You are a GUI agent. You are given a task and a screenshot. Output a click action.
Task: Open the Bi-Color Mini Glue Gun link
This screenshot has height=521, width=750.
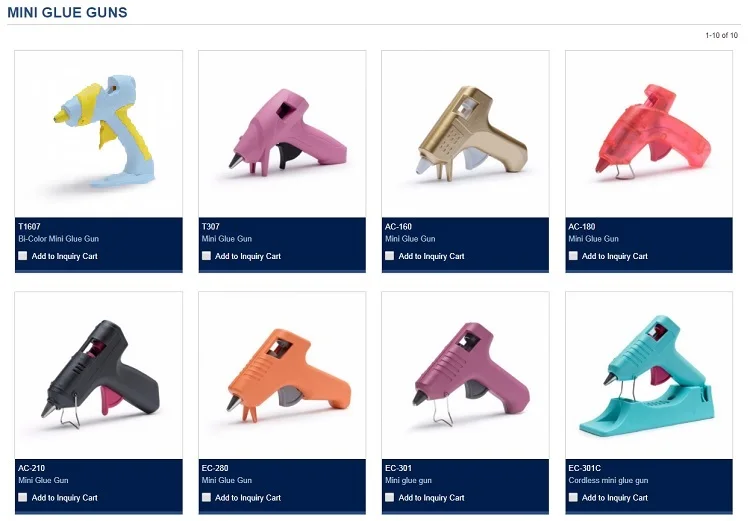(x=59, y=239)
